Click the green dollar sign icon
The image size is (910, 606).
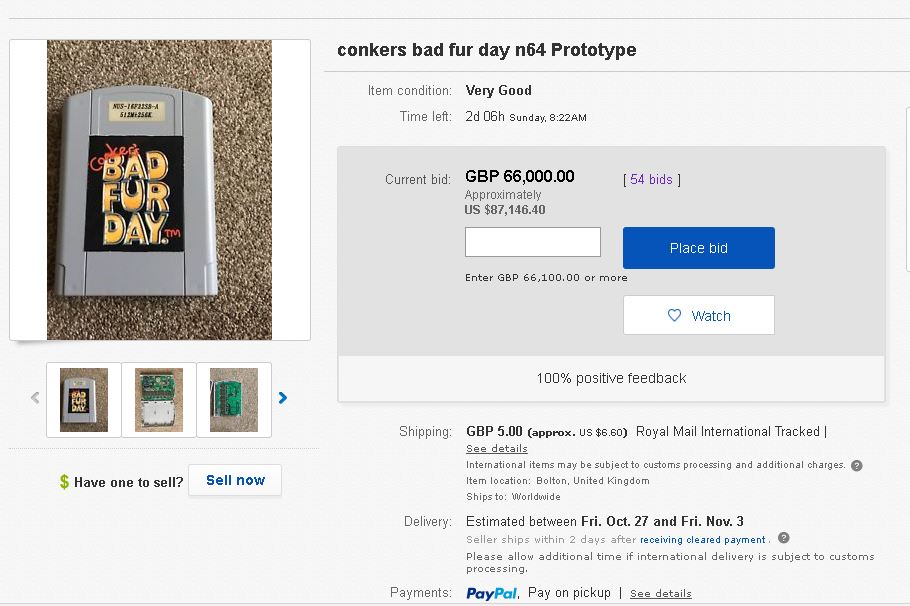tap(64, 482)
